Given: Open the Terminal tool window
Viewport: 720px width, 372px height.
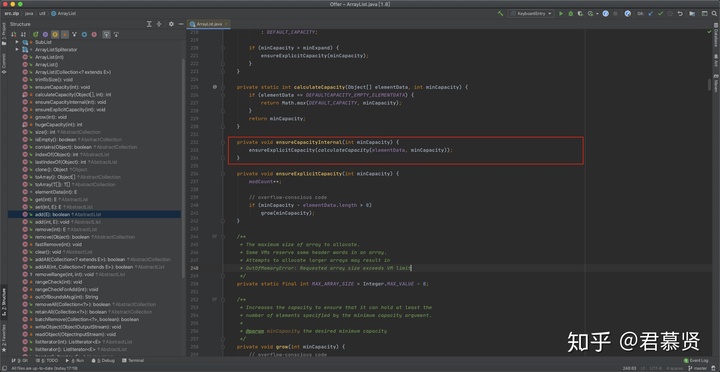Looking at the screenshot, I should coord(133,361).
